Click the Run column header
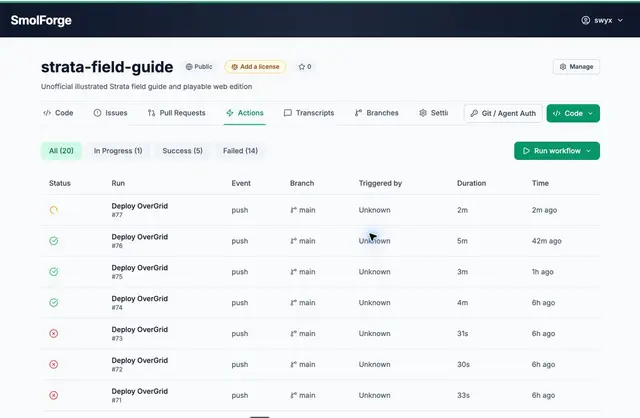Screen dimensions: 640x418 [x=118, y=183]
